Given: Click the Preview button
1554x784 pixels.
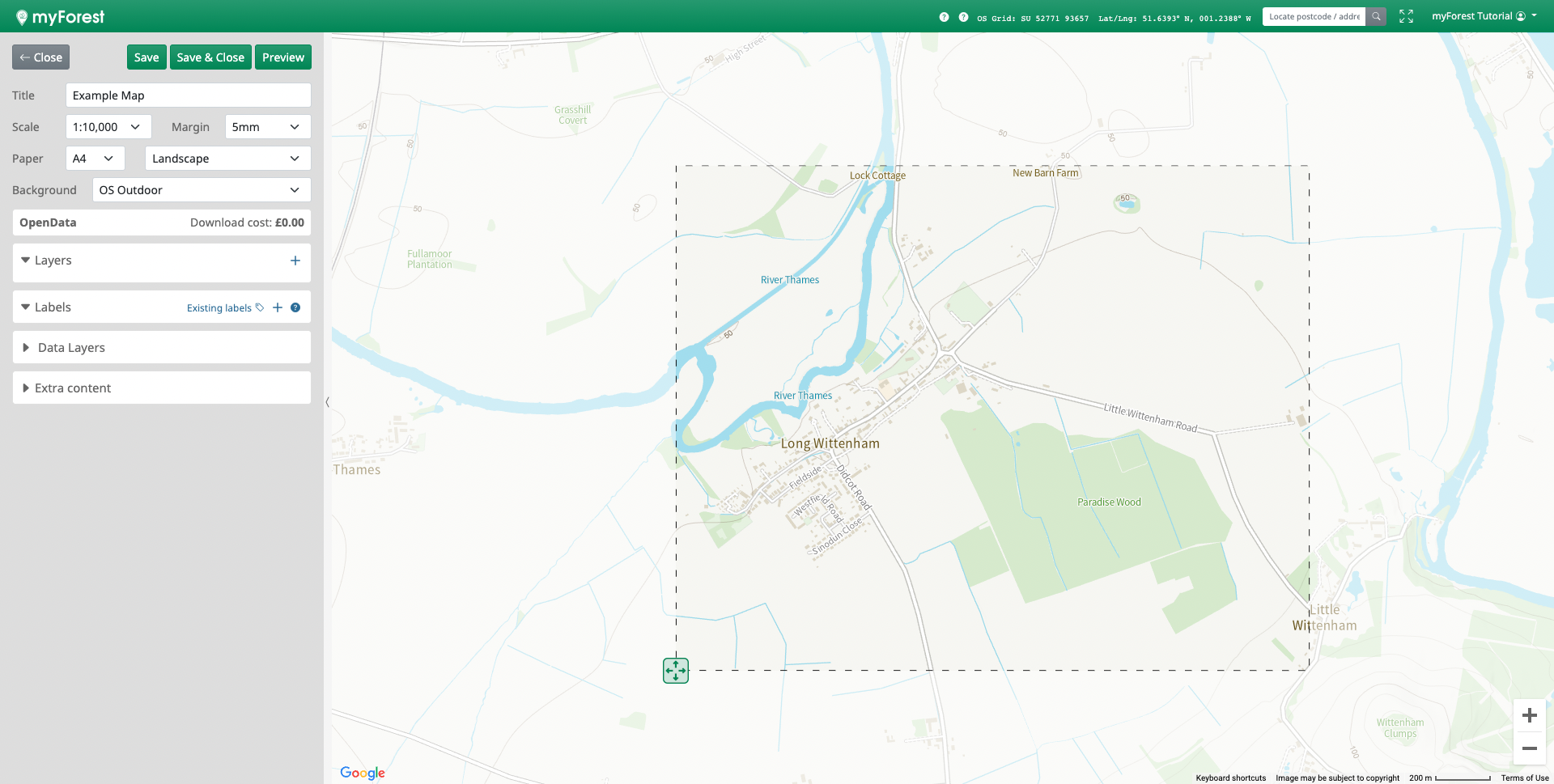Looking at the screenshot, I should click(282, 57).
